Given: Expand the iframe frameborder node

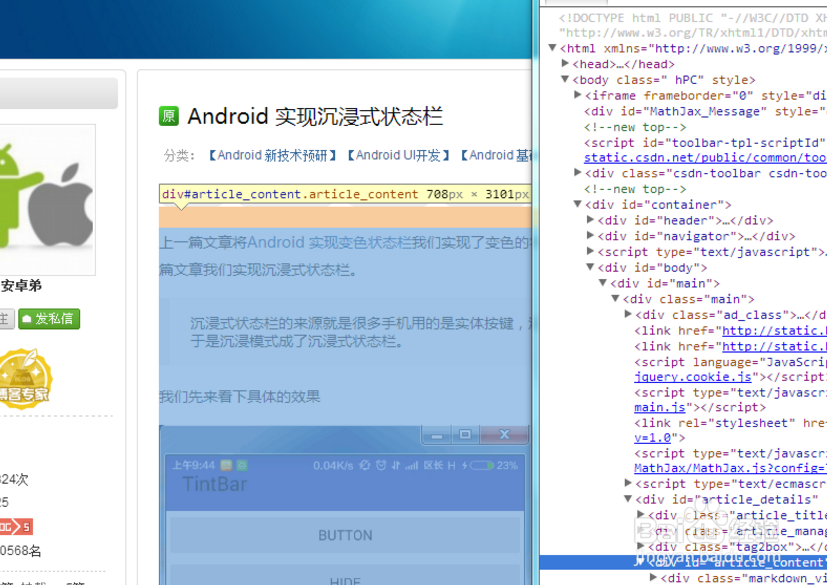Looking at the screenshot, I should click(578, 95).
